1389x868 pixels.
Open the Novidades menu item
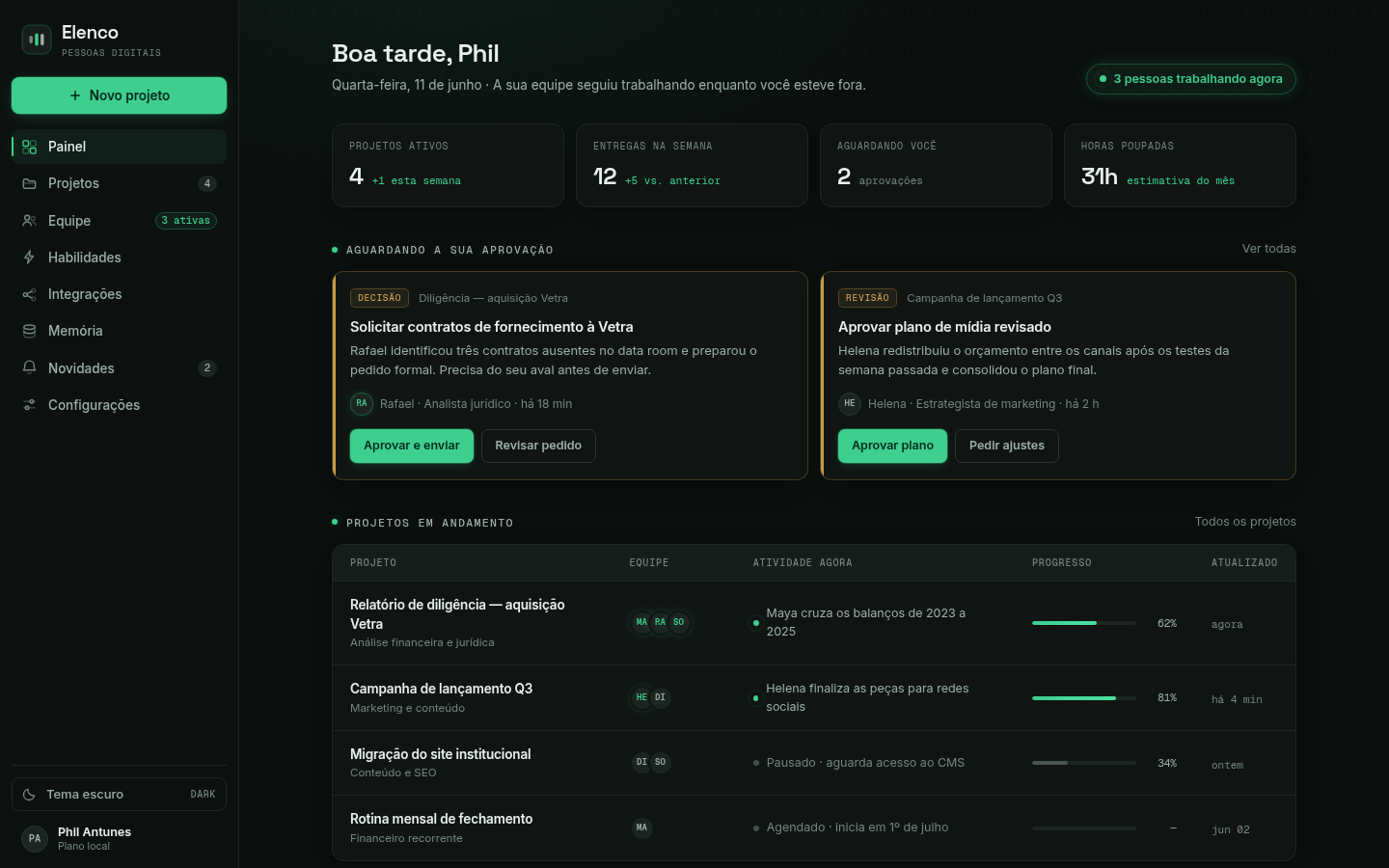(119, 368)
